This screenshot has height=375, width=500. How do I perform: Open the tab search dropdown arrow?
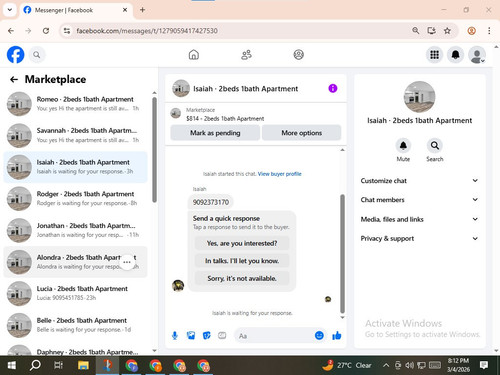(10, 10)
